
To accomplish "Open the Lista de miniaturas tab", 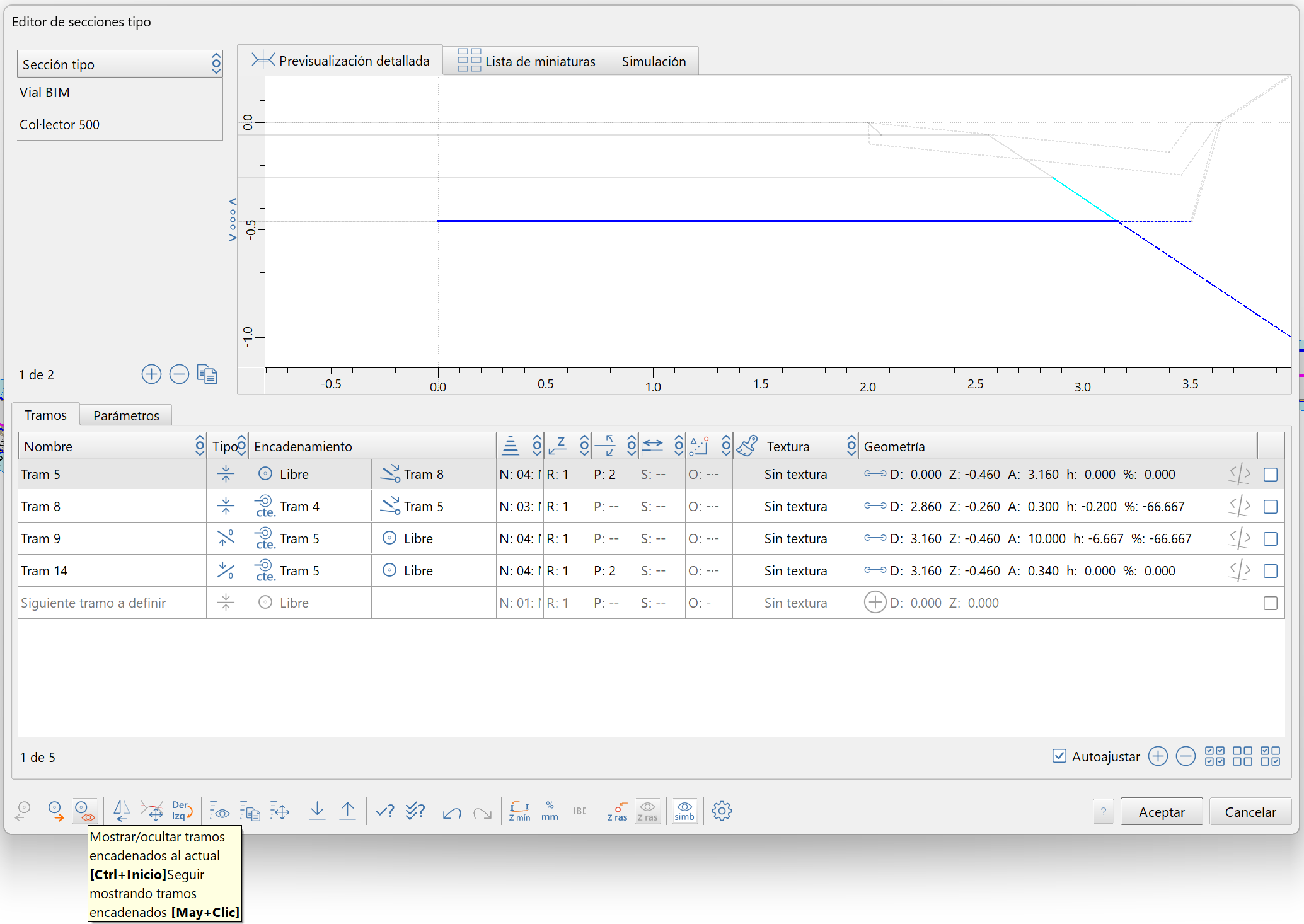I will point(526,61).
